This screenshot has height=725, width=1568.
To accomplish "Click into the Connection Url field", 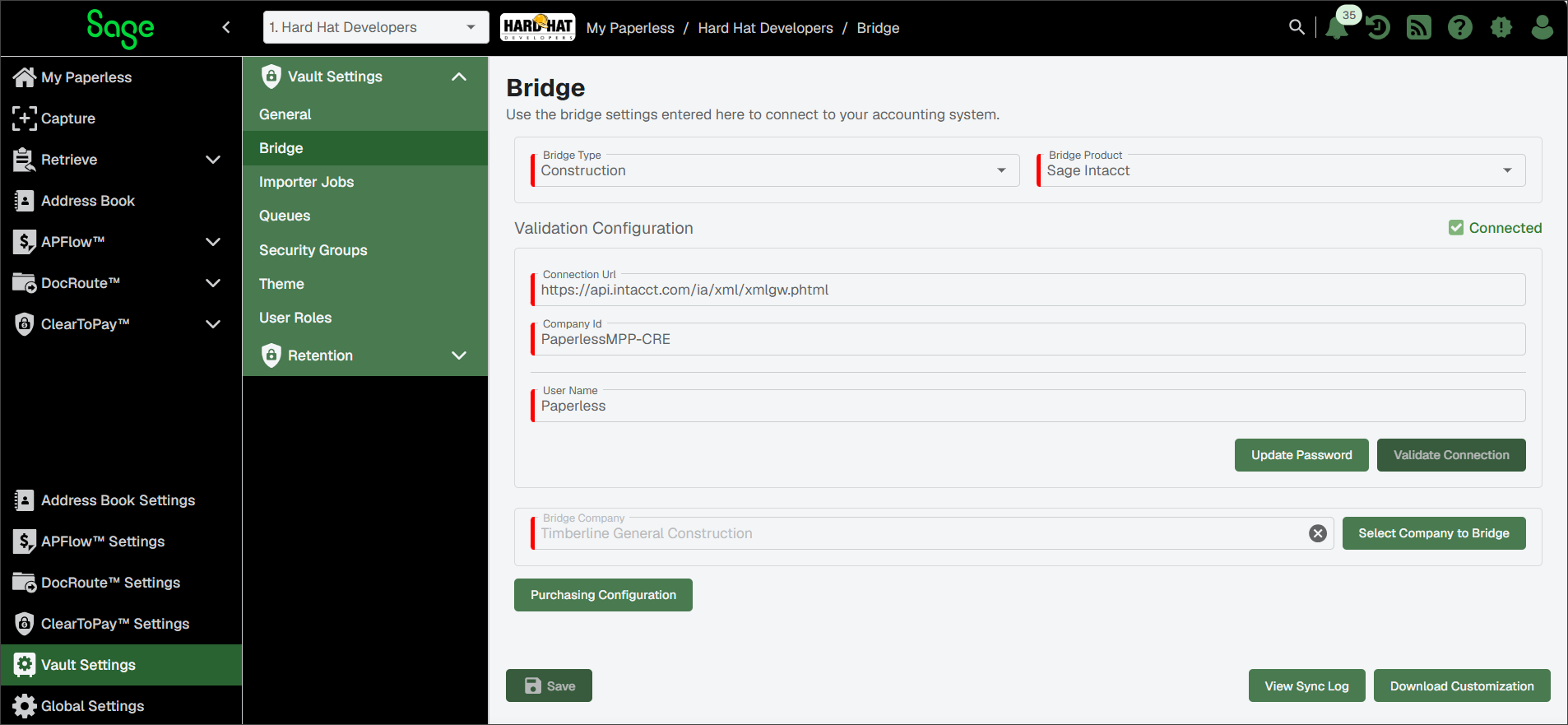I will (x=1028, y=290).
